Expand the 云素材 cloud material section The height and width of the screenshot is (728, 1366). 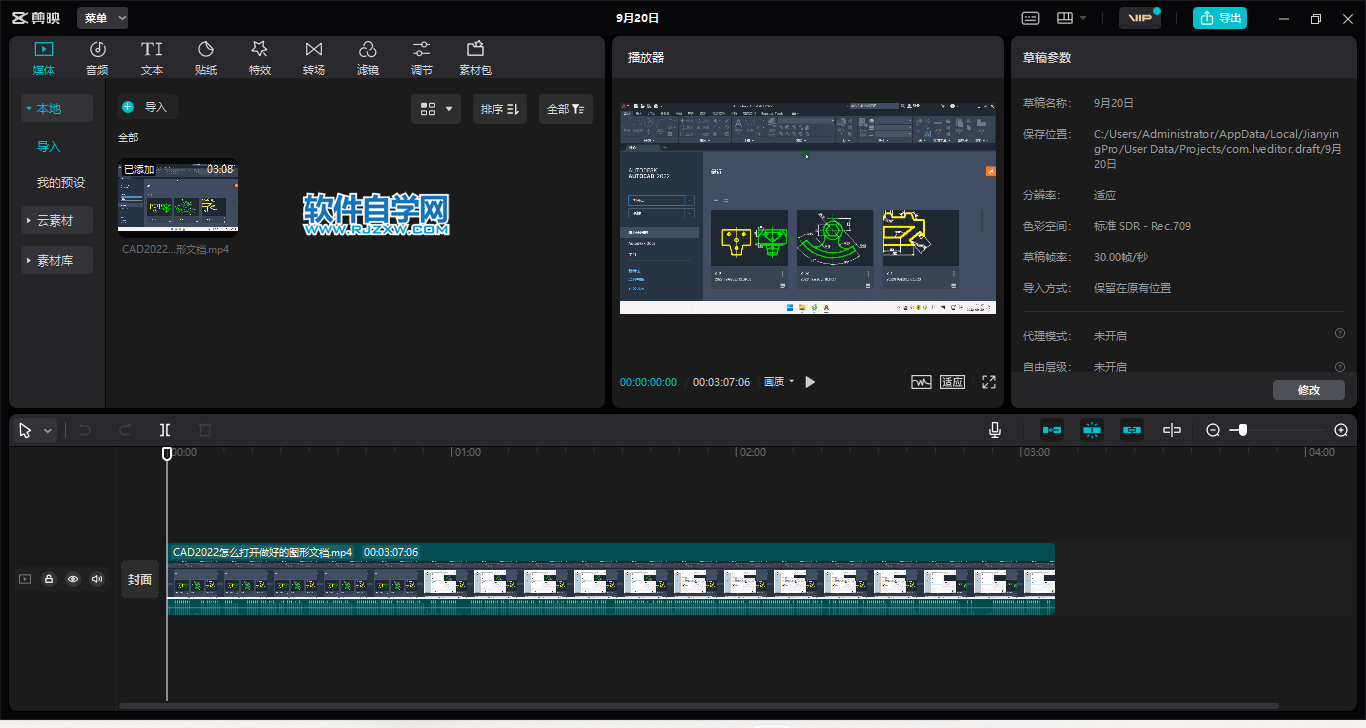click(57, 221)
